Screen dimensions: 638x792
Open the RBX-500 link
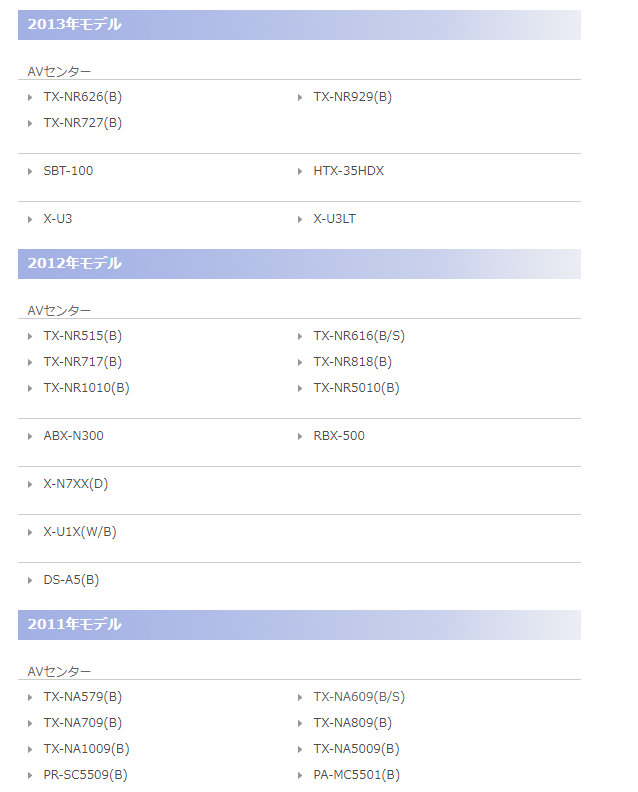click(x=339, y=436)
